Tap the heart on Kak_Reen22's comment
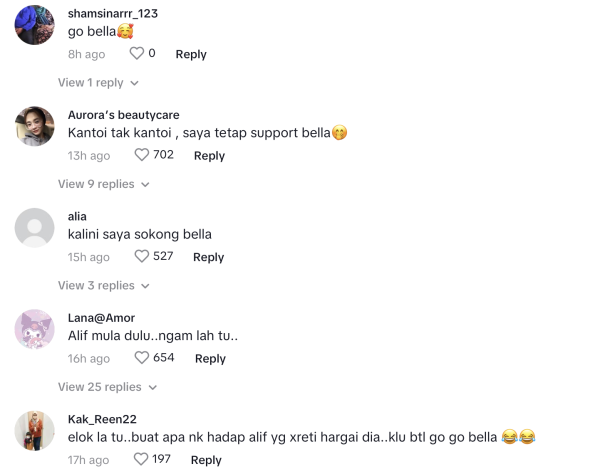The height and width of the screenshot is (474, 590). [x=141, y=459]
